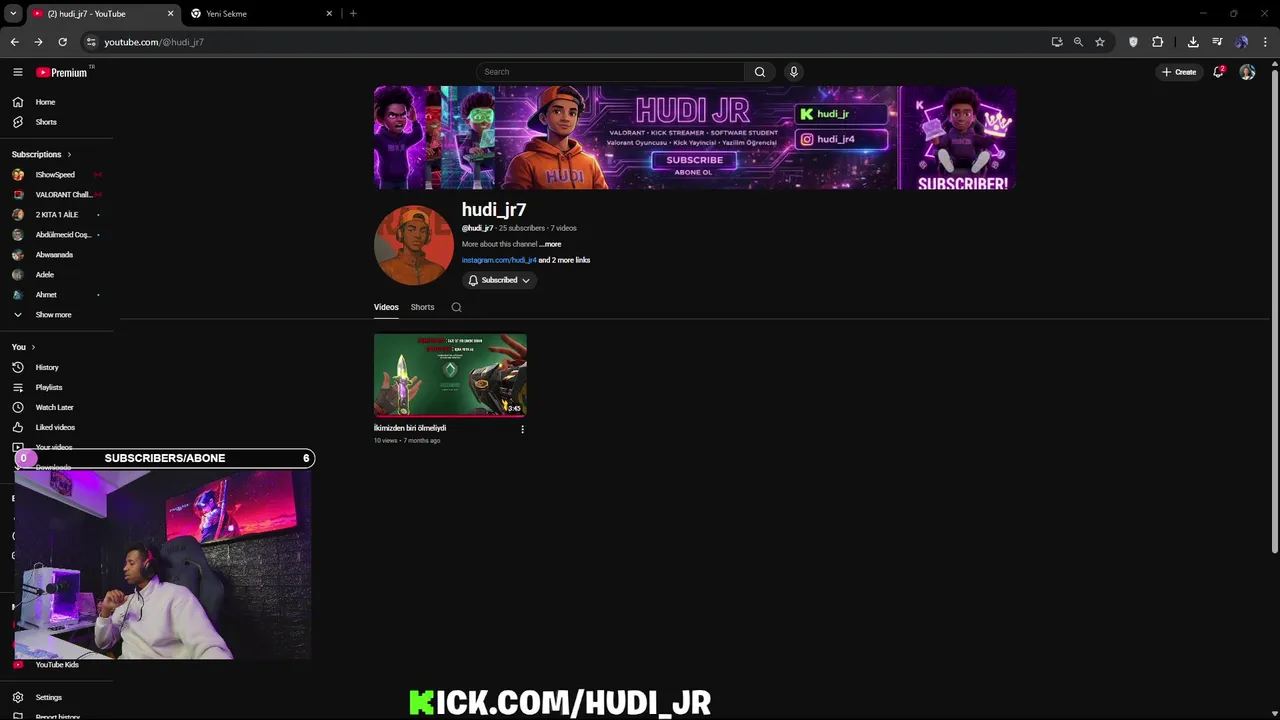Image resolution: width=1280 pixels, height=720 pixels.
Task: Open the 2 KITA 1 AİLE channel
Action: 56,215
